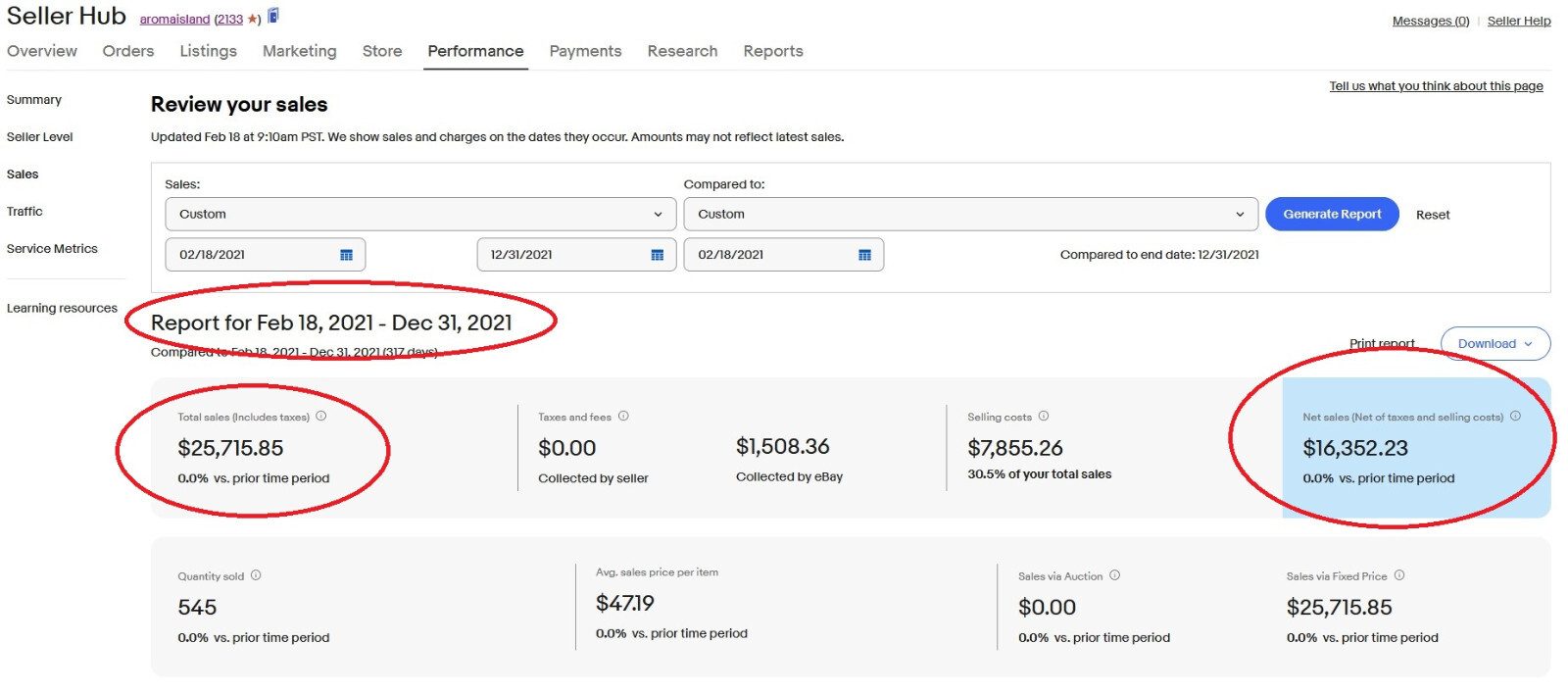Open Traffic in the sidebar

[24, 212]
